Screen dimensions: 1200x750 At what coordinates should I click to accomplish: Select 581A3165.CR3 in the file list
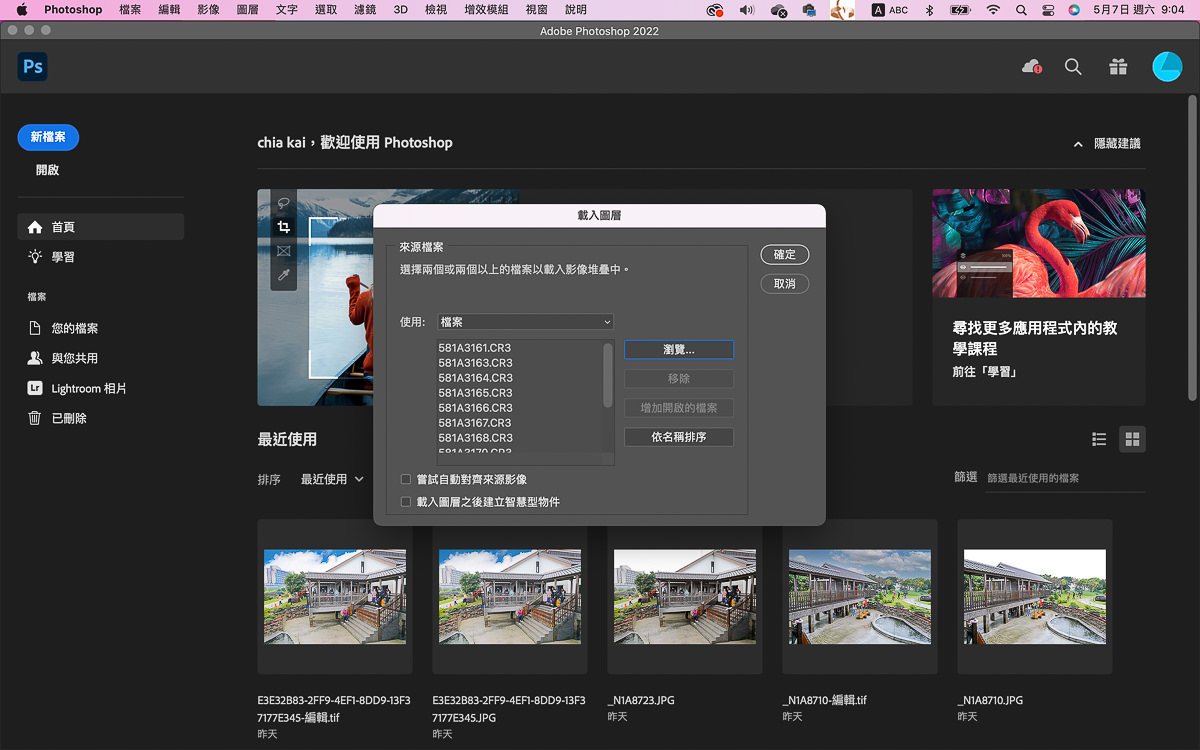click(475, 393)
